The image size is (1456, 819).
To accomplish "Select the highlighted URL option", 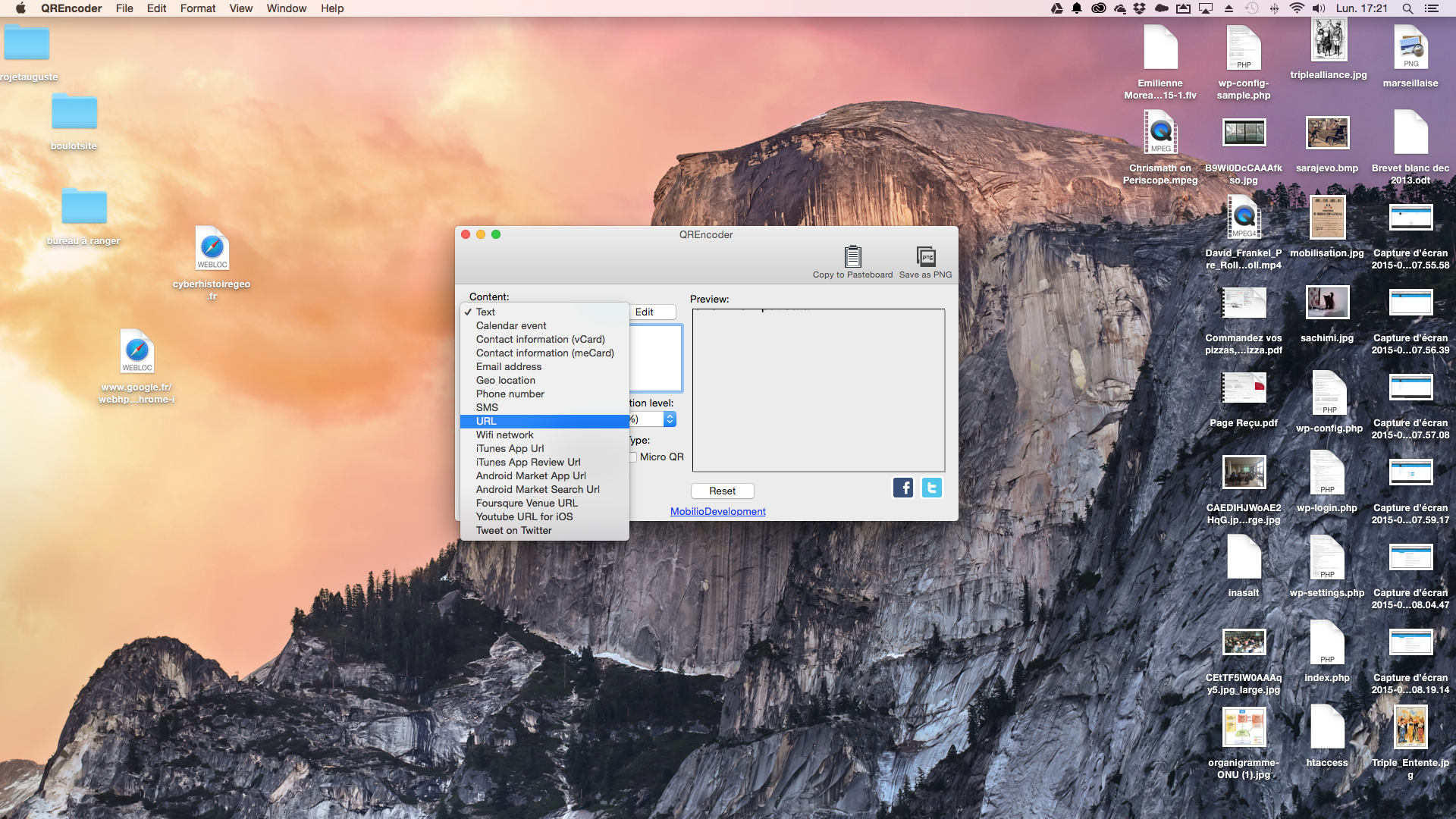I will click(x=544, y=421).
